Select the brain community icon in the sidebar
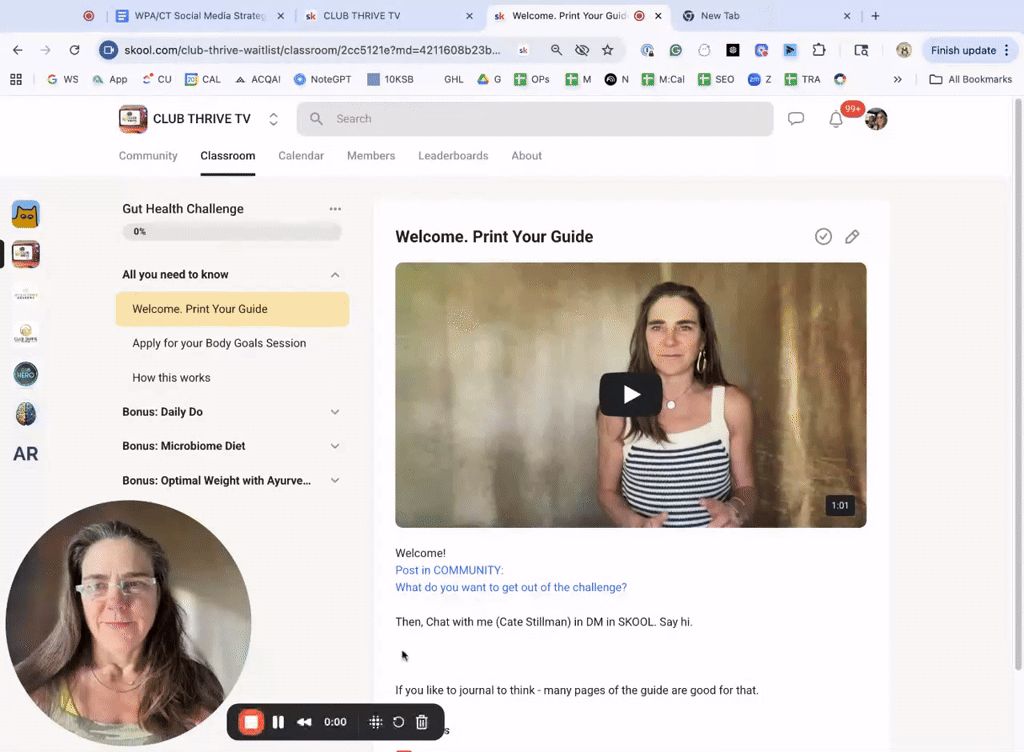The image size is (1024, 752). (x=25, y=414)
